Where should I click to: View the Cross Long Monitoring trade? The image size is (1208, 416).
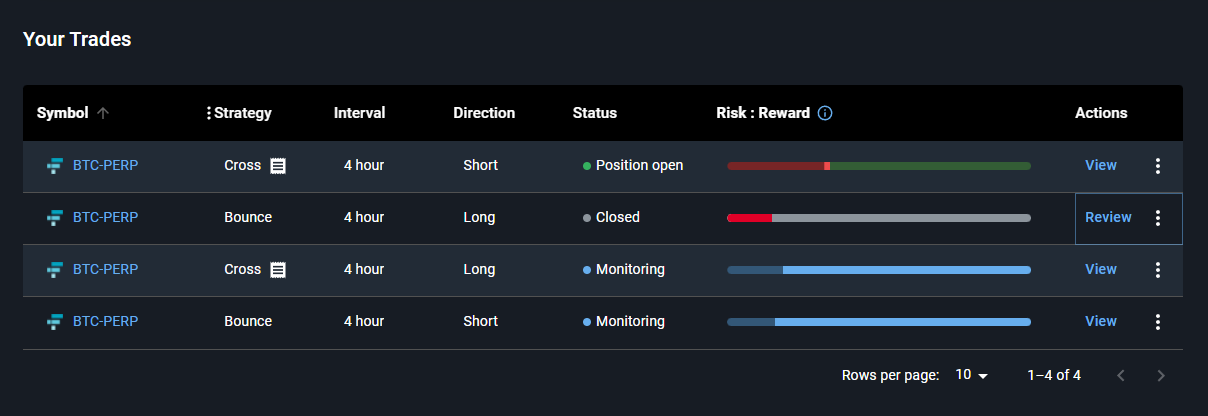[1101, 269]
